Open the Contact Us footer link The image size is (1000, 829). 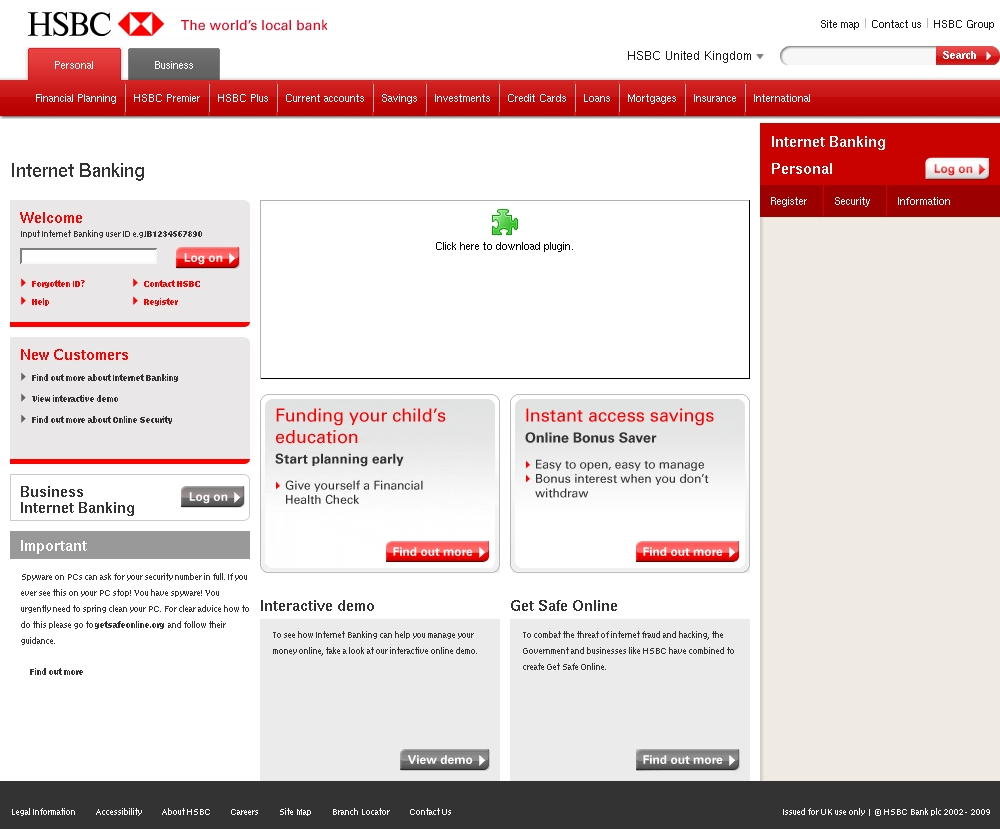click(x=430, y=812)
